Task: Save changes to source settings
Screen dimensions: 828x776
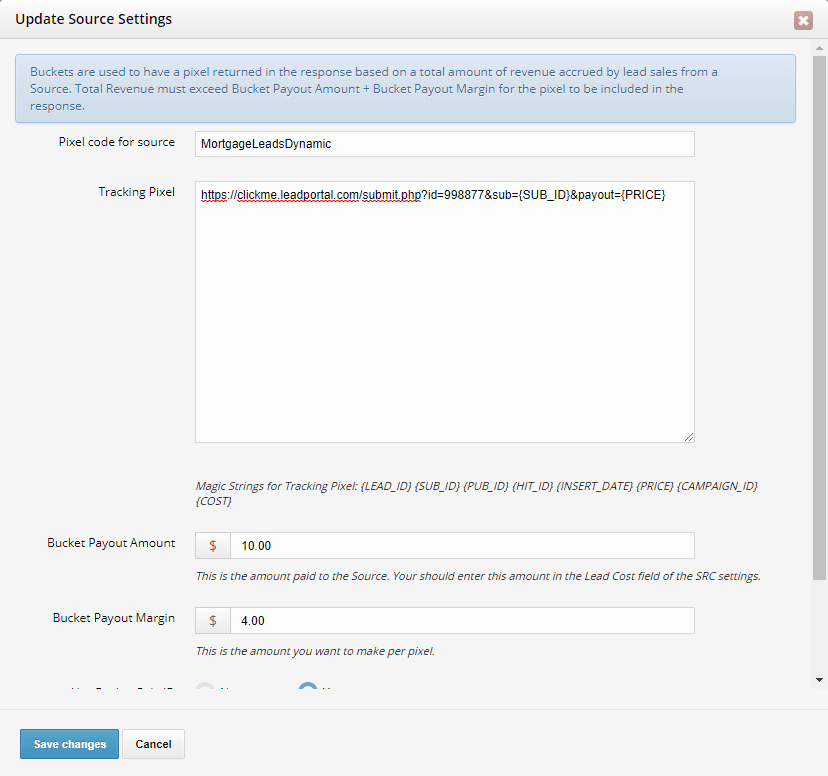Action: [69, 744]
